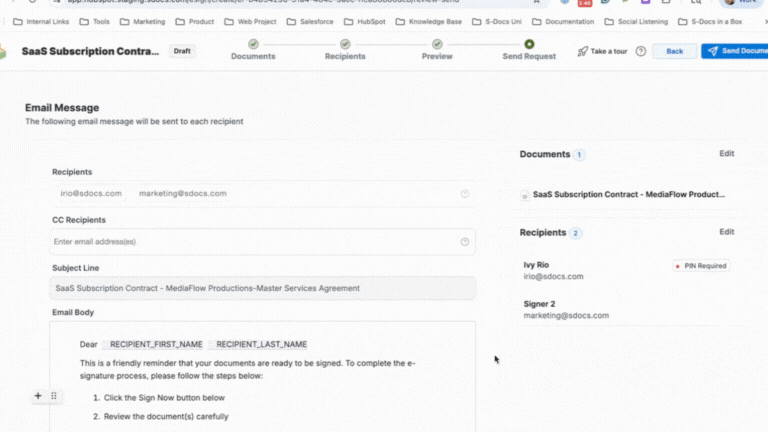Open the S-Docs in a Box bookmark folder
Viewport: 768px width, 432px height.
click(x=710, y=22)
